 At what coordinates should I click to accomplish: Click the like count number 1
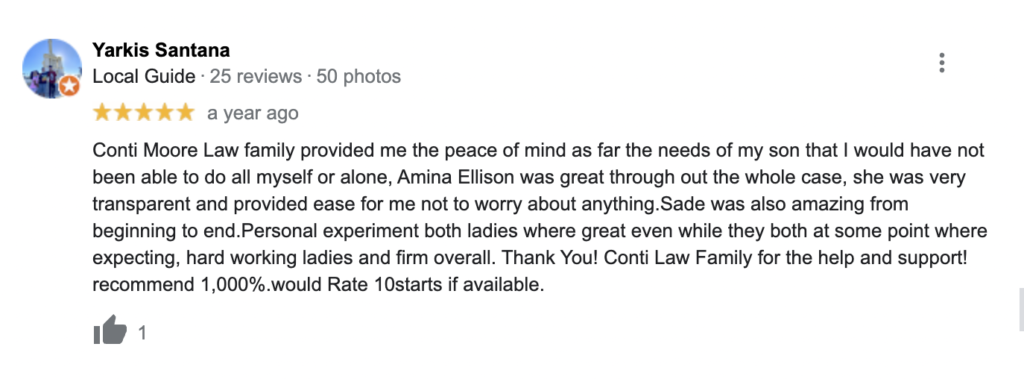142,333
